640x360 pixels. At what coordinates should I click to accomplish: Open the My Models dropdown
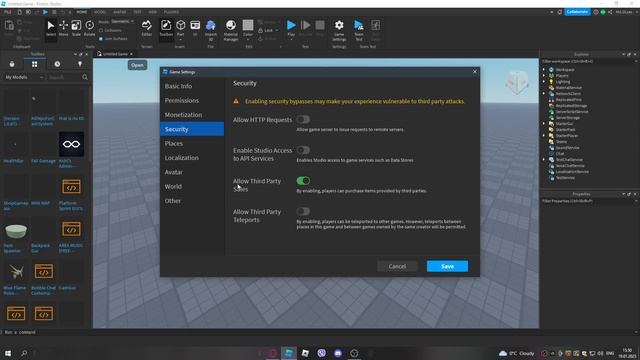23,77
